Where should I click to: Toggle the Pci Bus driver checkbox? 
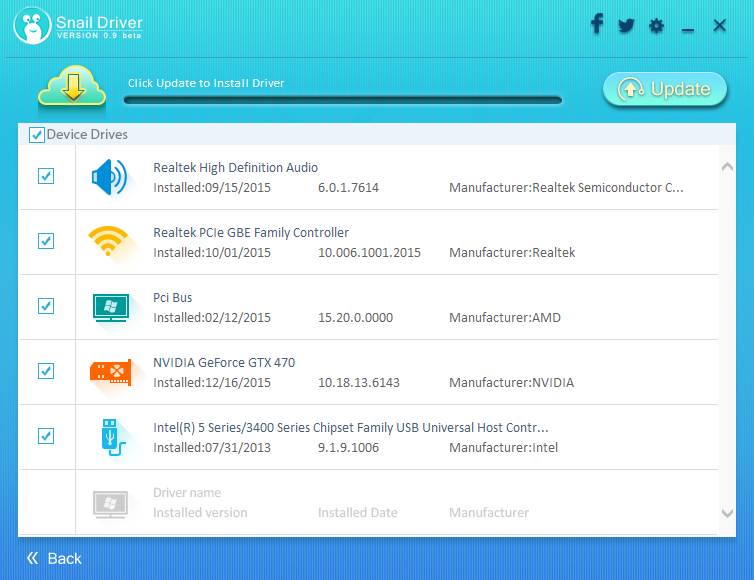(x=46, y=306)
